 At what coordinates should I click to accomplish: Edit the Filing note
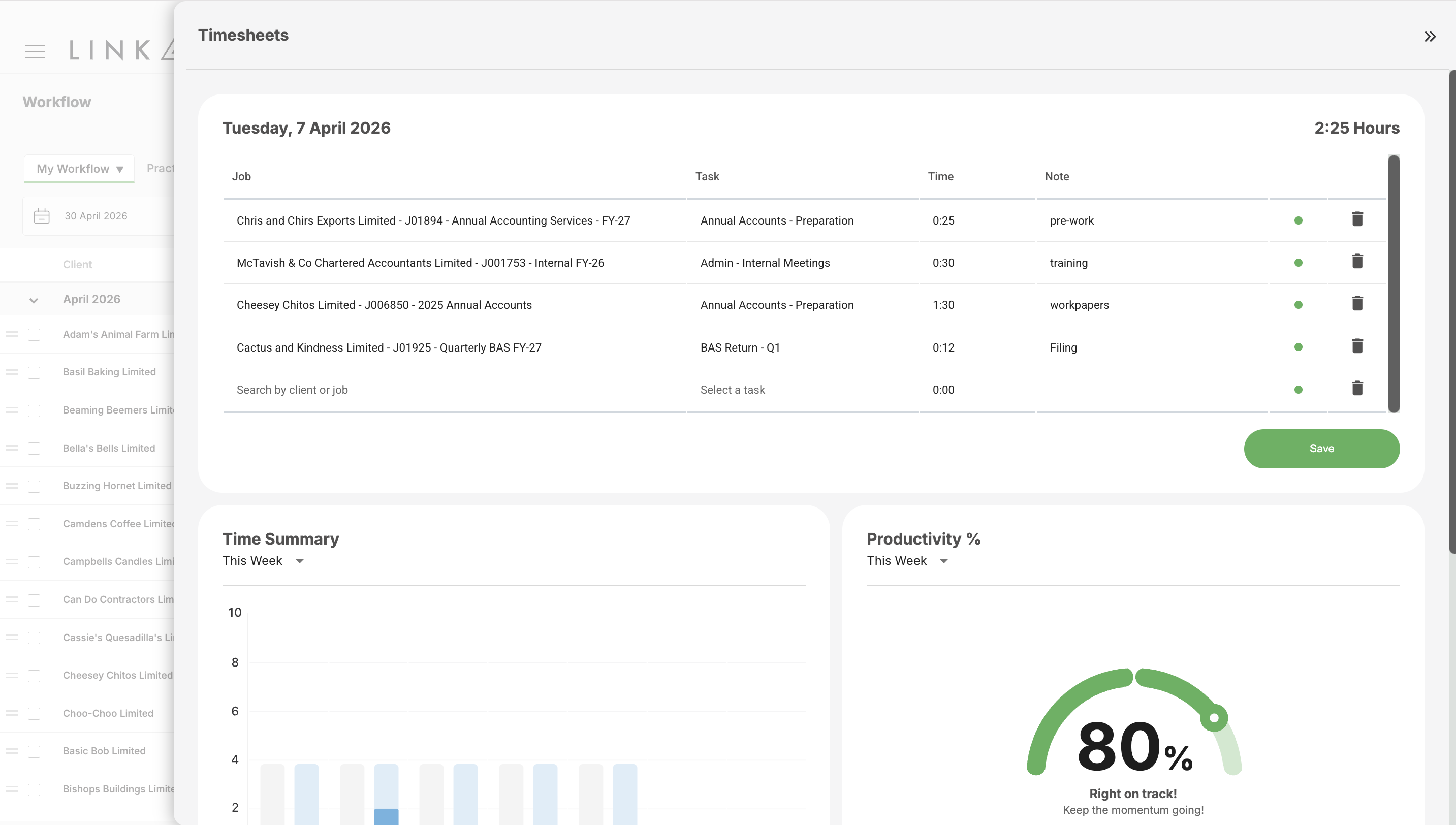[1152, 347]
